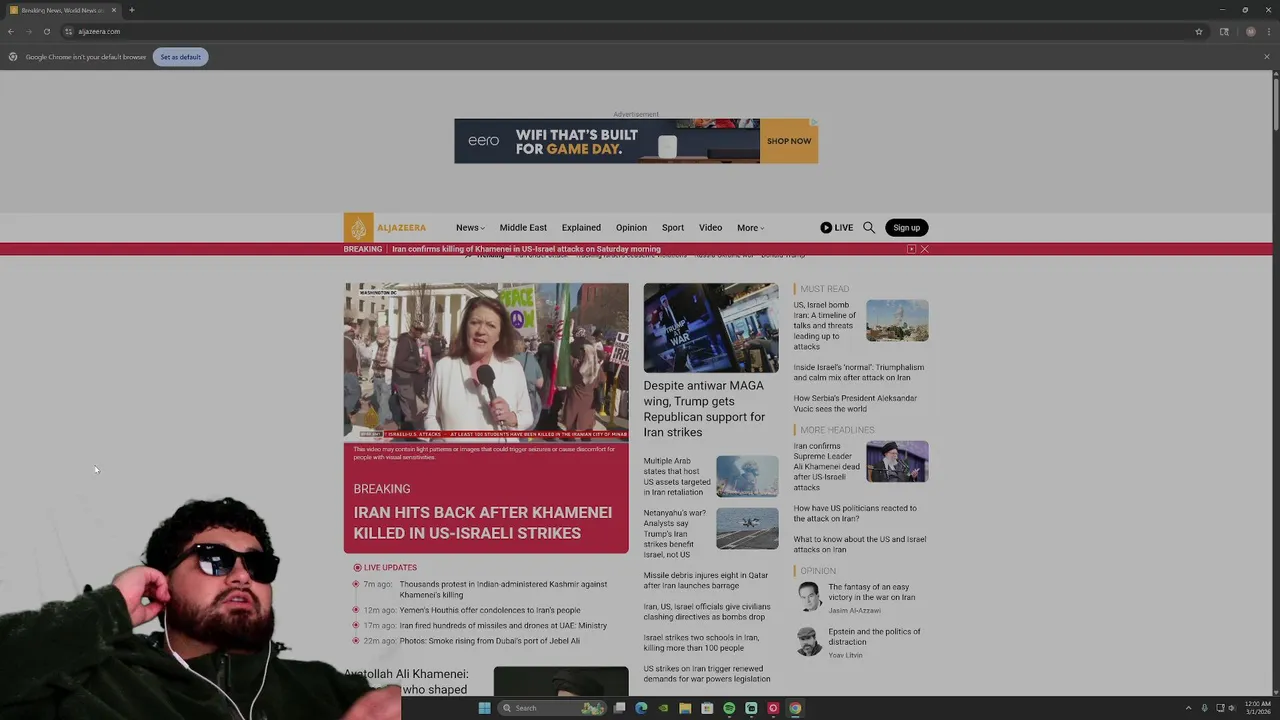Open File Explorer from taskbar
The image size is (1280, 720).
685,708
